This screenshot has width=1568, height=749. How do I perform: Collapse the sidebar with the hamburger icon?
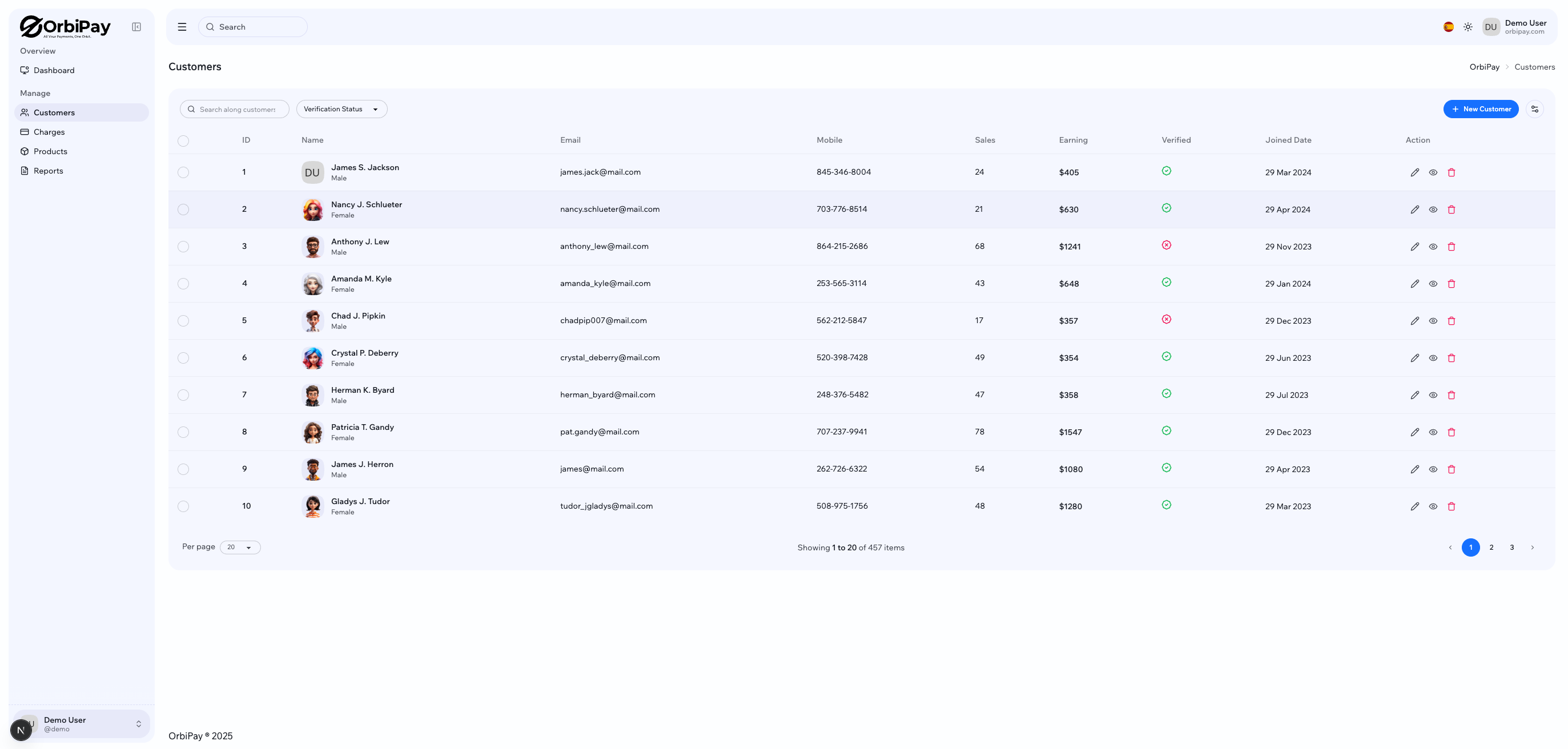pyautogui.click(x=182, y=26)
